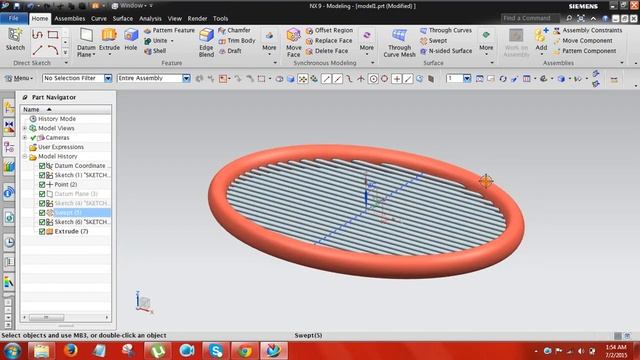Sort by the Name column header

coord(66,109)
